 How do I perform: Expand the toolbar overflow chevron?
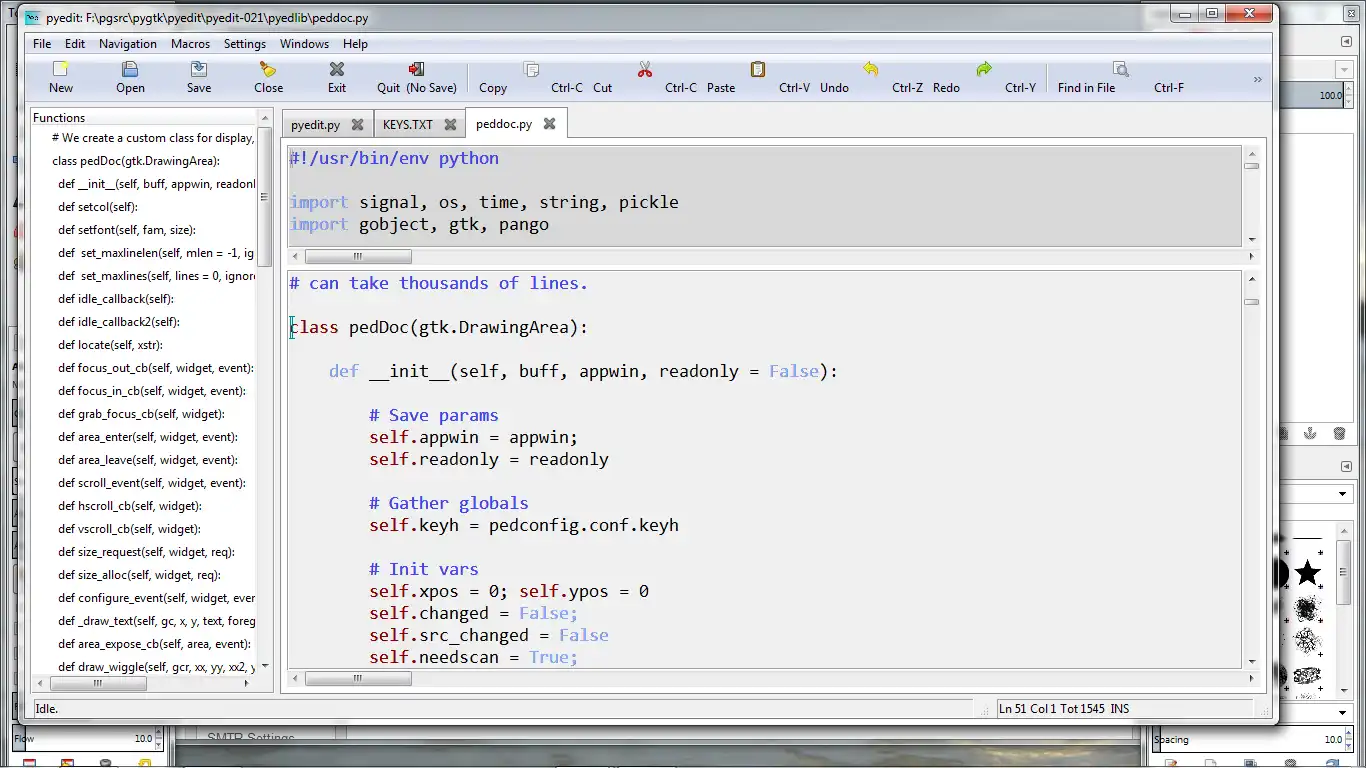point(1257,79)
